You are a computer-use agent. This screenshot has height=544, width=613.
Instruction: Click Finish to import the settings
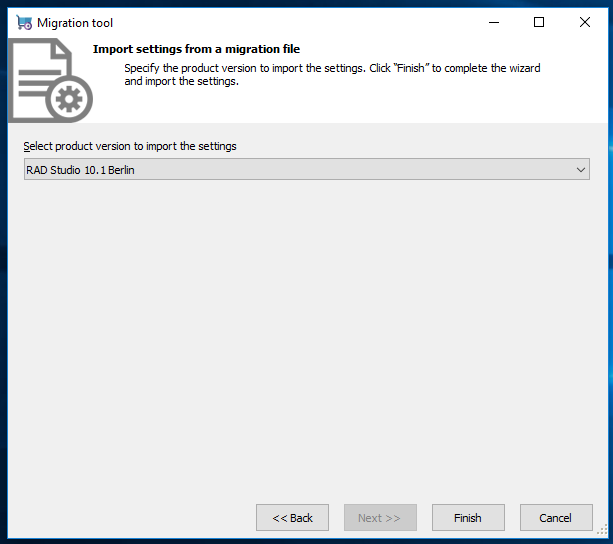(468, 517)
